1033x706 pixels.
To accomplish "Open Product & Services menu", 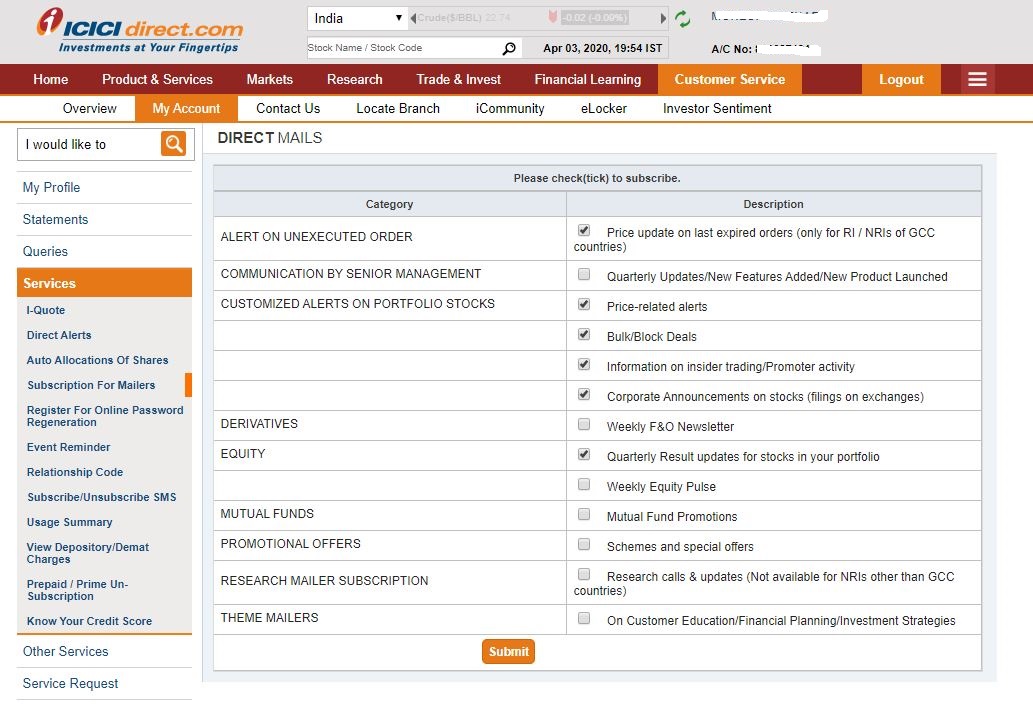I will [157, 79].
